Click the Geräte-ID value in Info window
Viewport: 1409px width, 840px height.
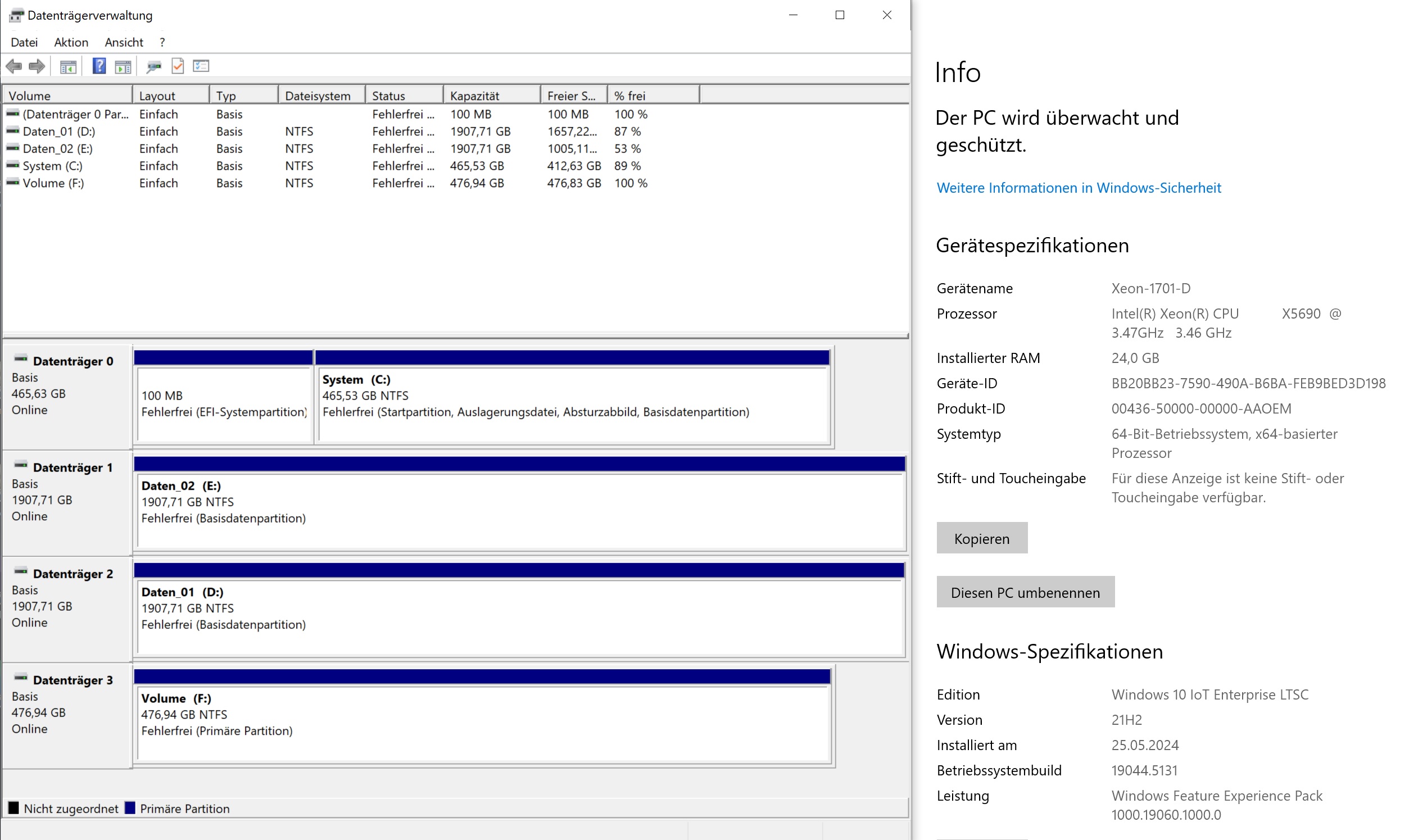click(x=1249, y=383)
